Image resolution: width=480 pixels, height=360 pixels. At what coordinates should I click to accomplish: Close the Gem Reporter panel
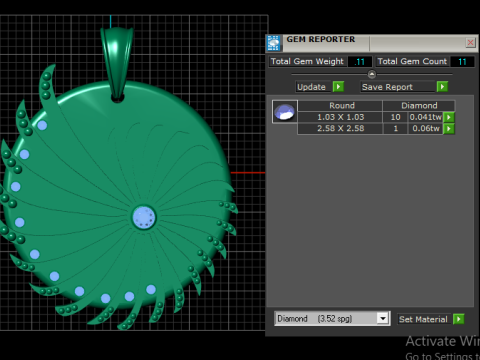click(470, 42)
